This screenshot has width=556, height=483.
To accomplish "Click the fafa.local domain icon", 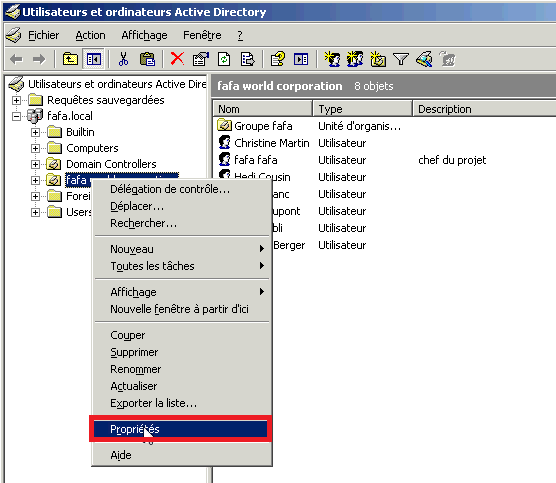I will (x=35, y=116).
